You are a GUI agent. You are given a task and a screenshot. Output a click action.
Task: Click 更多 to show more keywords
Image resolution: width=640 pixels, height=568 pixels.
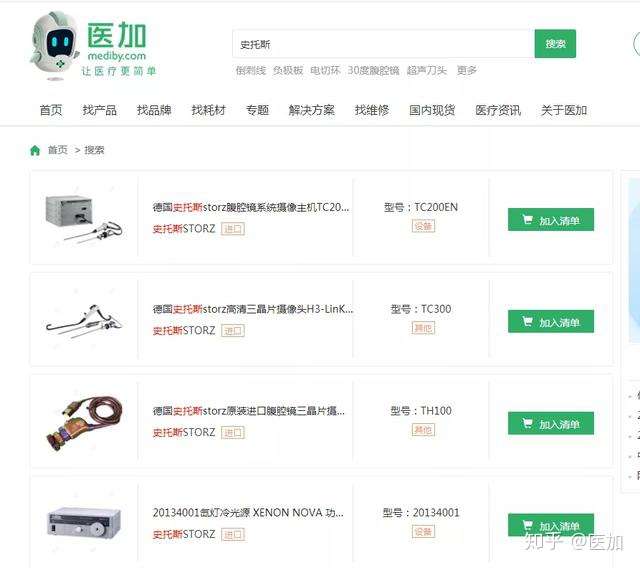pos(467,71)
